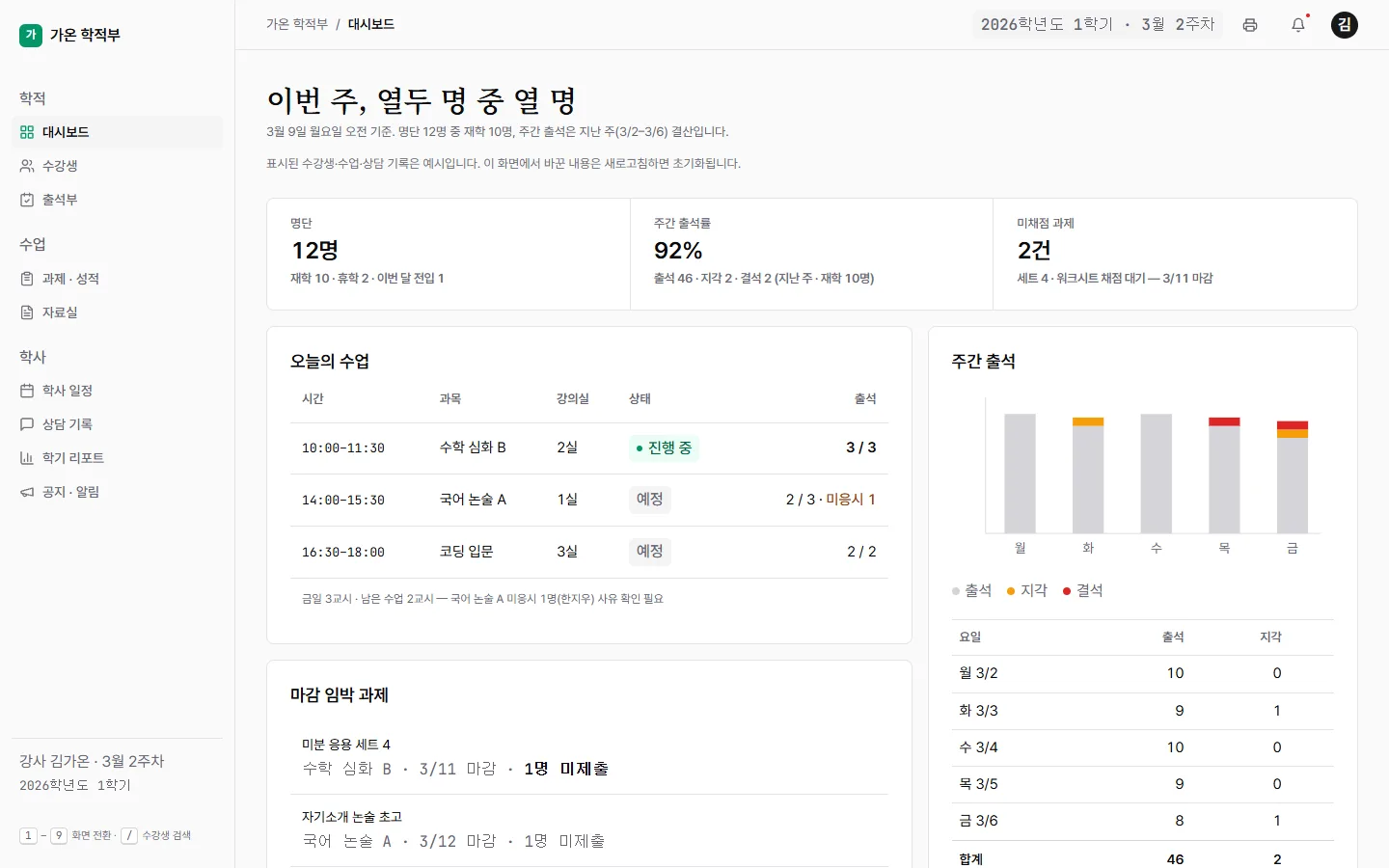Open 학사 일정 menu entry
This screenshot has height=868, width=1389.
[117, 391]
